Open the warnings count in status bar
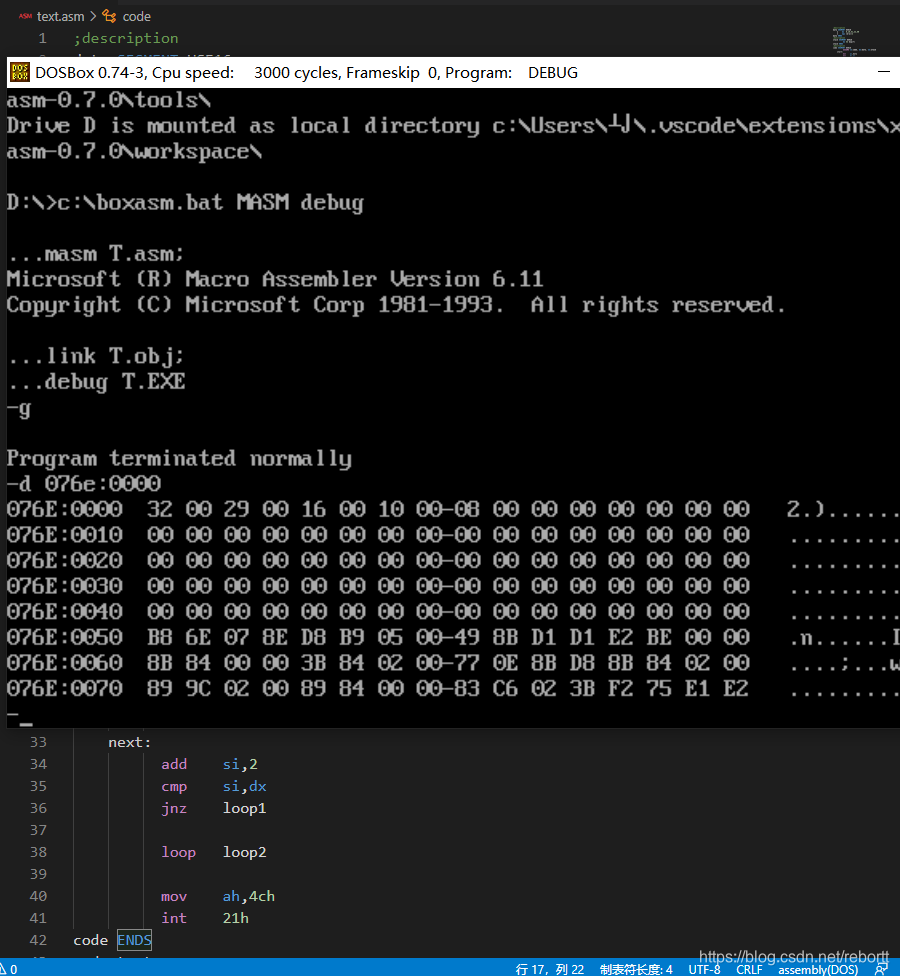The height and width of the screenshot is (976, 900). [9, 969]
